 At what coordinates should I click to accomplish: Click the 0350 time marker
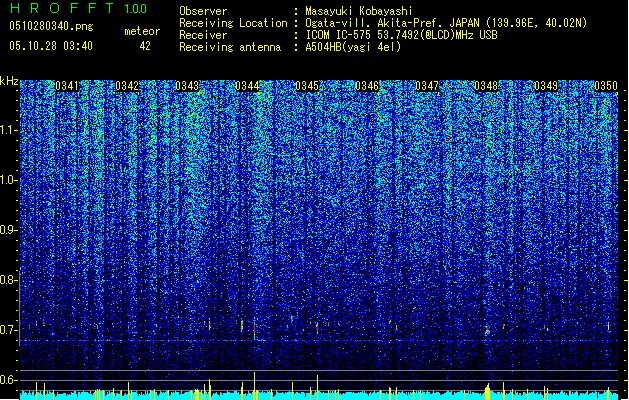point(606,86)
